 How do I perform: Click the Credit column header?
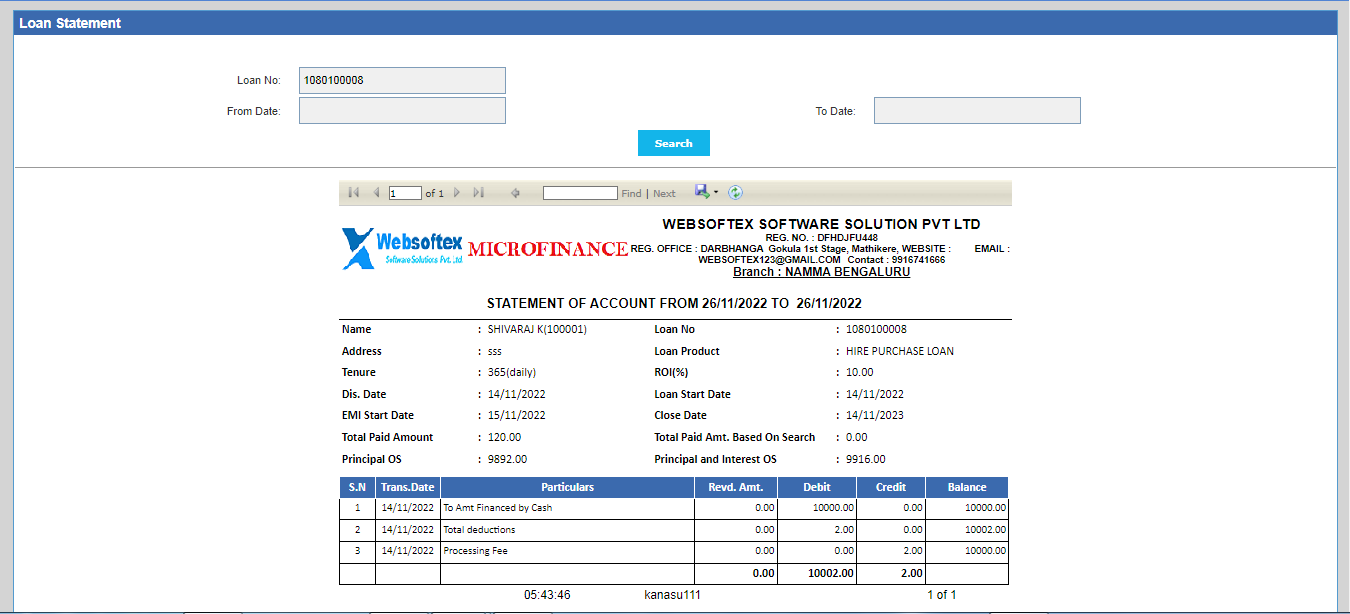891,487
